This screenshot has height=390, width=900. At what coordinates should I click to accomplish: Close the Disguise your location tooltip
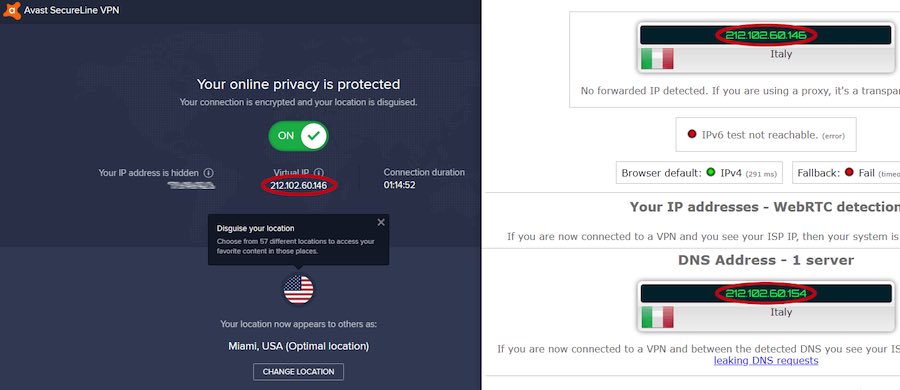pos(381,222)
